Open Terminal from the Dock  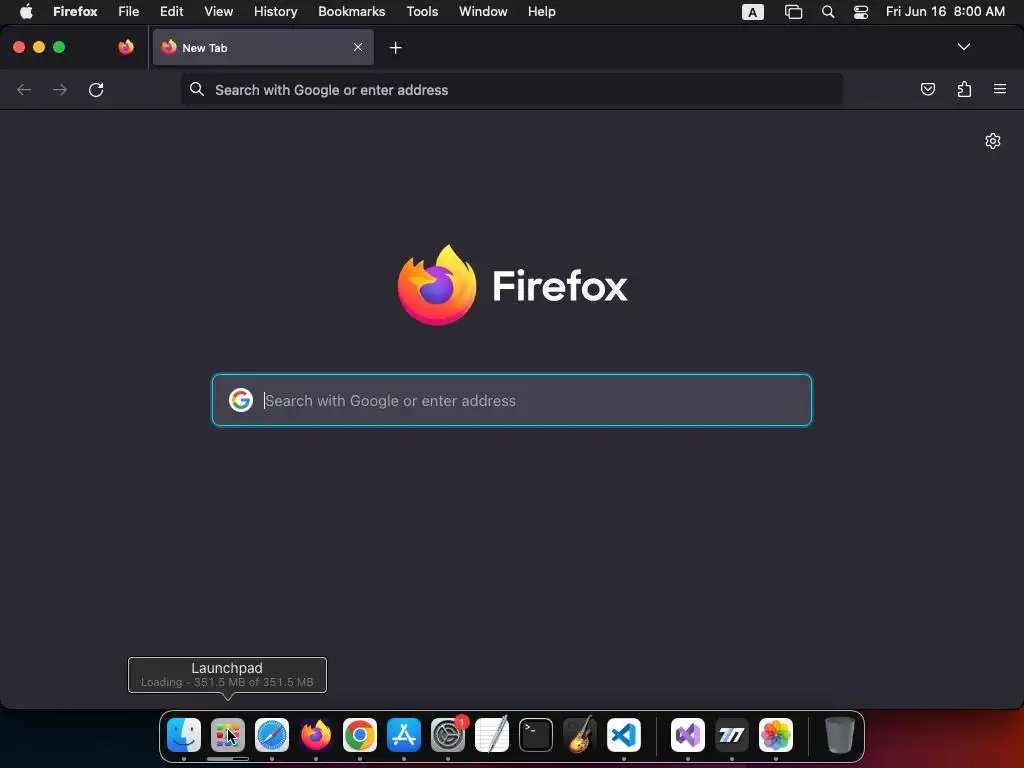pyautogui.click(x=536, y=735)
